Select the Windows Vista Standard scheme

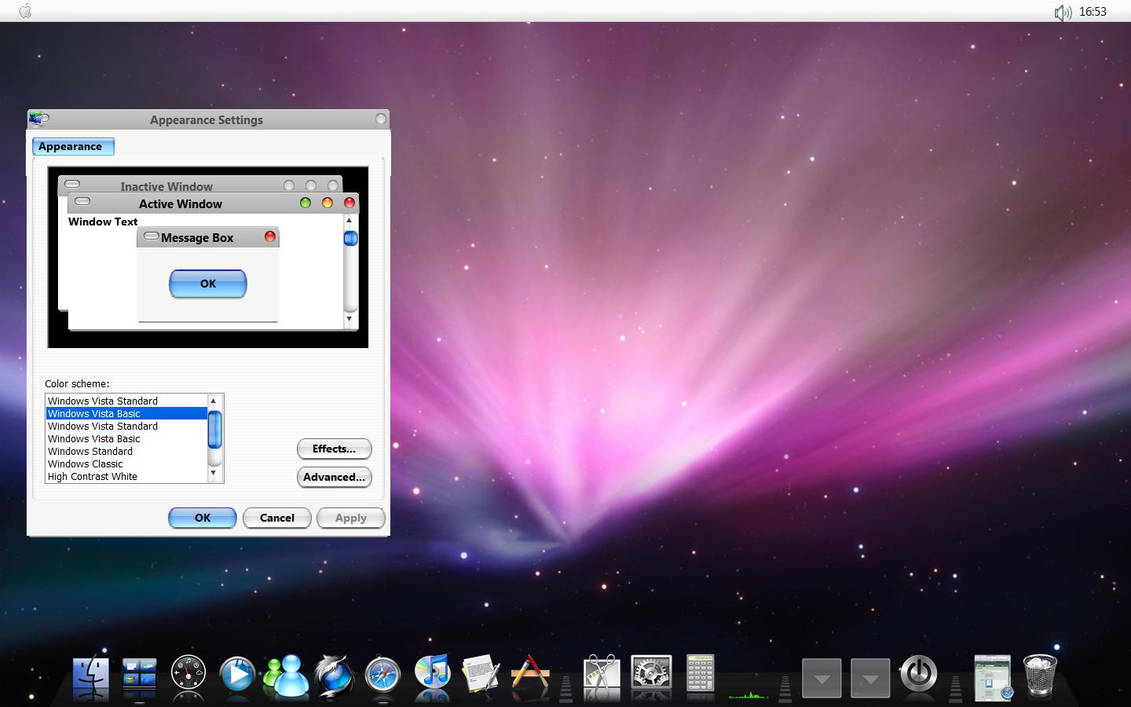(101, 400)
